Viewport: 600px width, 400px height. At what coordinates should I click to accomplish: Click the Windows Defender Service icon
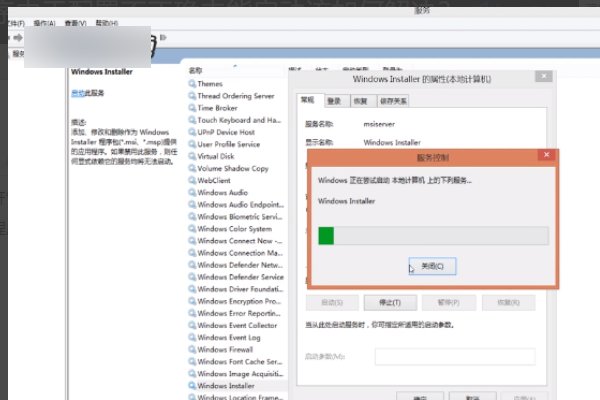192,277
